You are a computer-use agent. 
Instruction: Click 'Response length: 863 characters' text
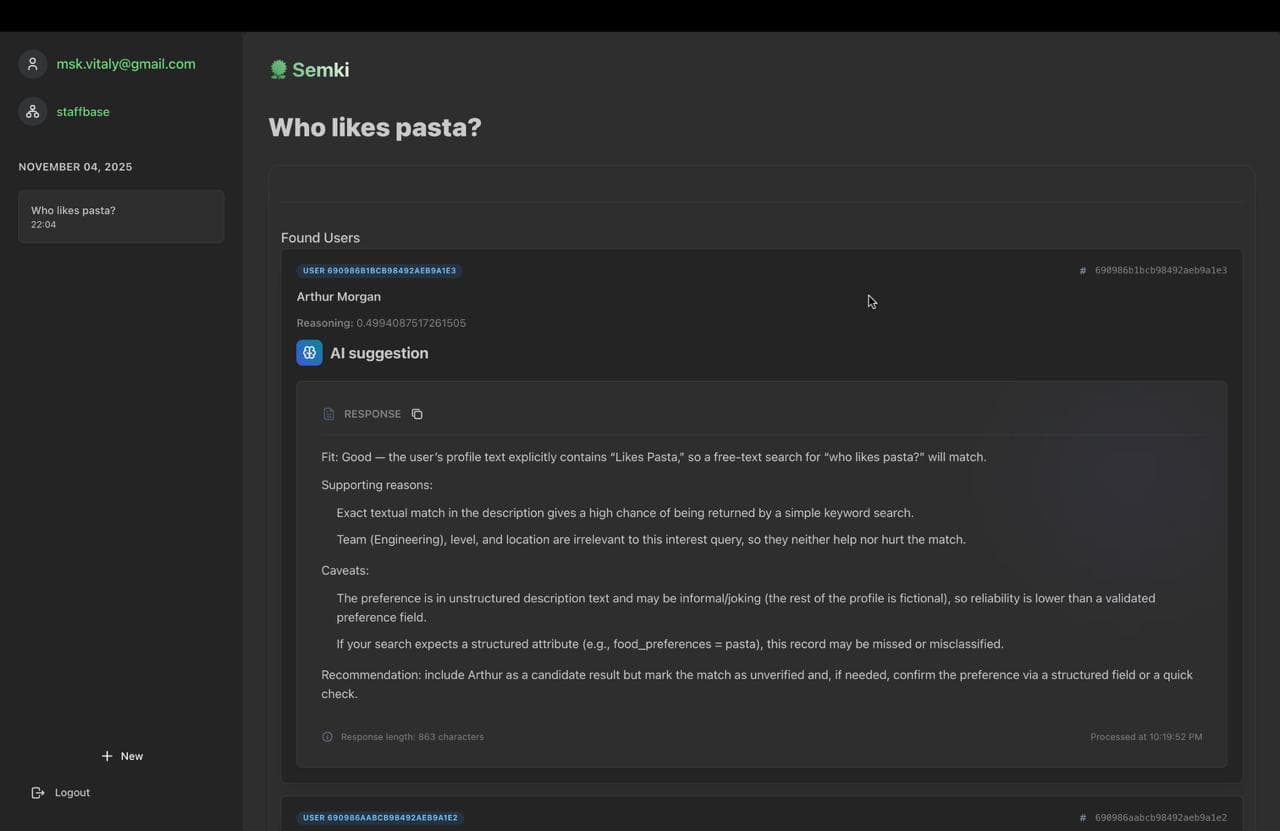point(412,737)
